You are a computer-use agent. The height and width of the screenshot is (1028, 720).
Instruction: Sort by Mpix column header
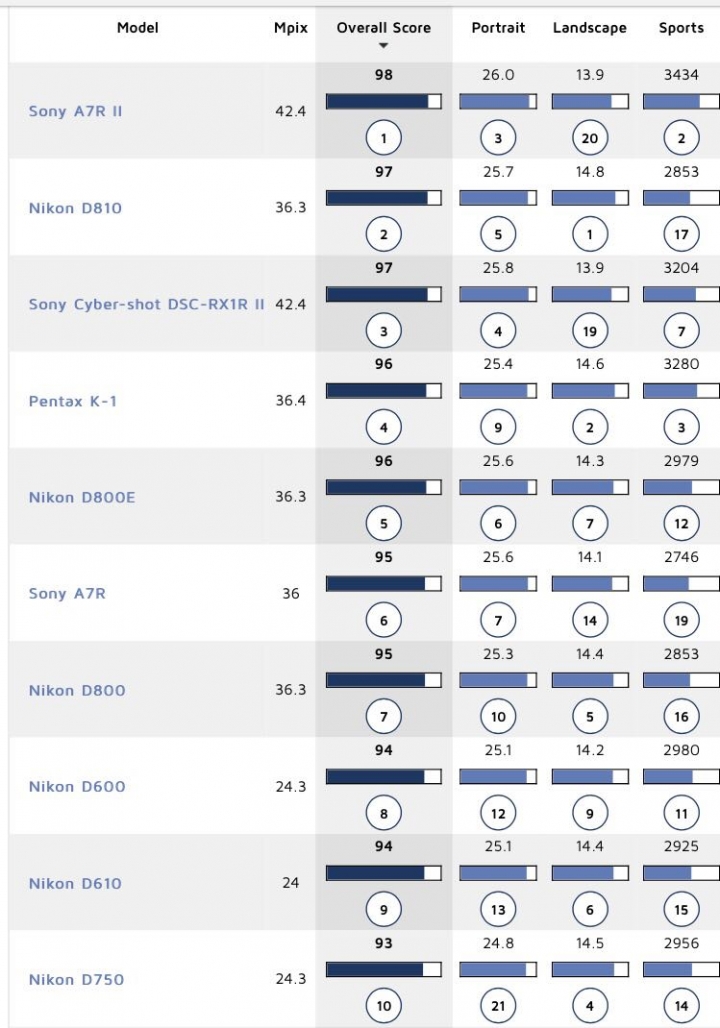coord(290,28)
